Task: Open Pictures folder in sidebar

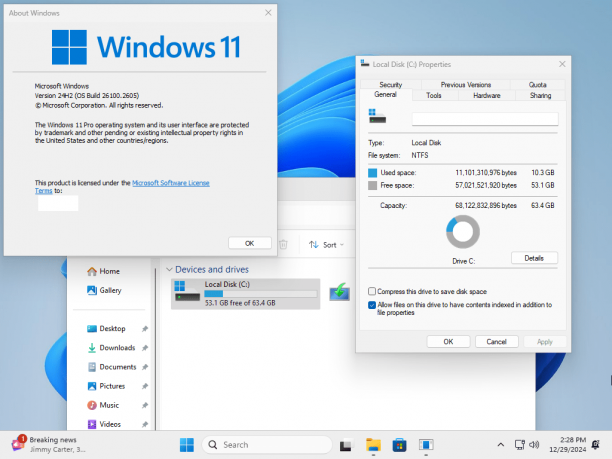Action: coord(106,386)
